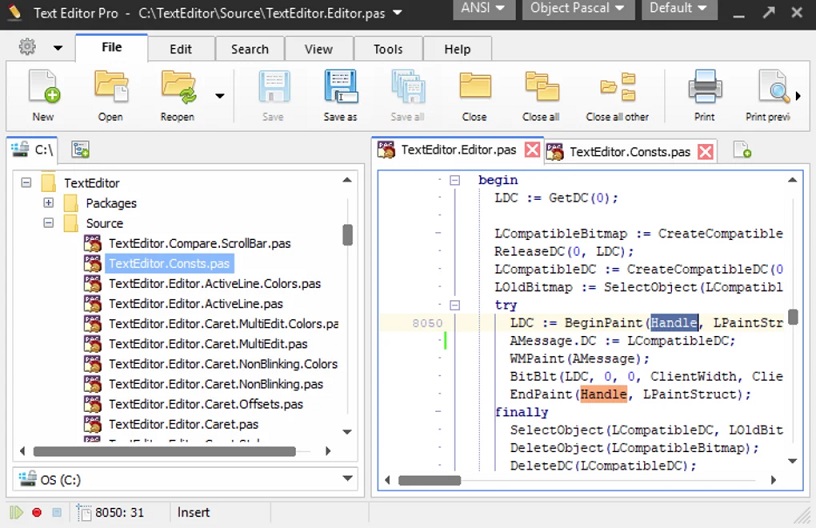816x528 pixels.
Task: Open Print preview icon
Action: 773,86
